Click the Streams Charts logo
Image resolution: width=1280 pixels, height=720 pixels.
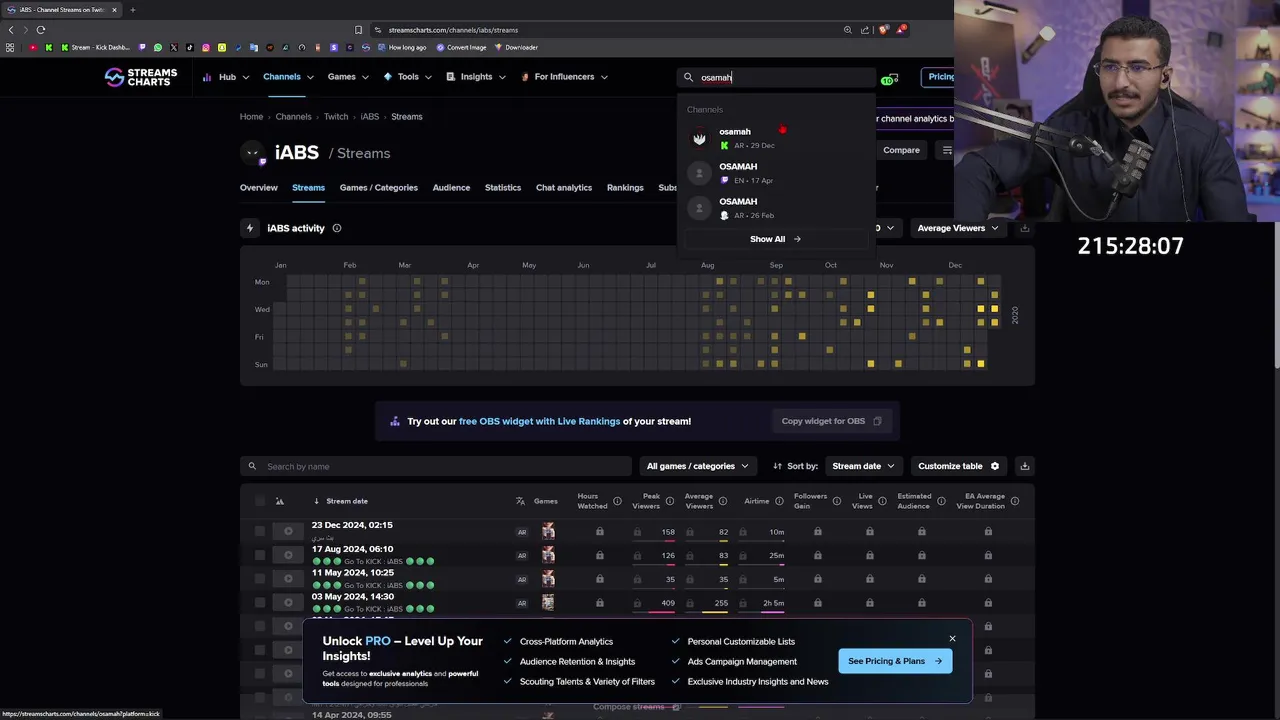pyautogui.click(x=141, y=77)
